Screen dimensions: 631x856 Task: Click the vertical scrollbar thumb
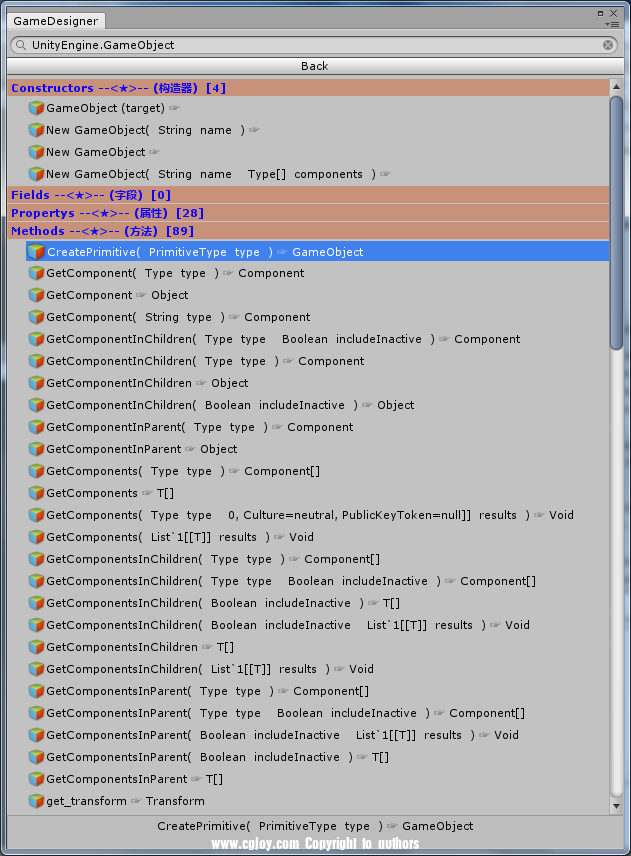click(616, 222)
